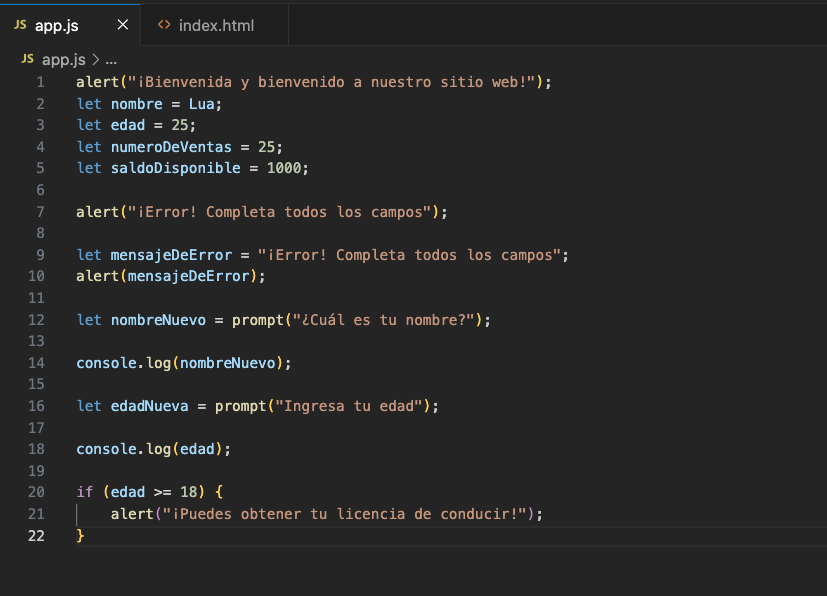Click the string "¡Bienvenida y bienvenido a nuestro sitio web!"
This screenshot has width=827, height=596.
tap(332, 82)
